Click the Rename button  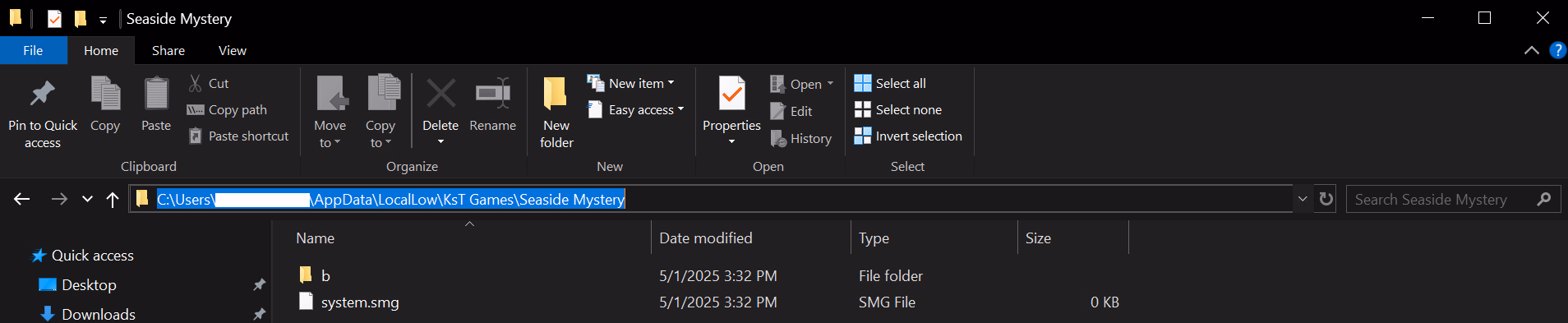[x=493, y=104]
